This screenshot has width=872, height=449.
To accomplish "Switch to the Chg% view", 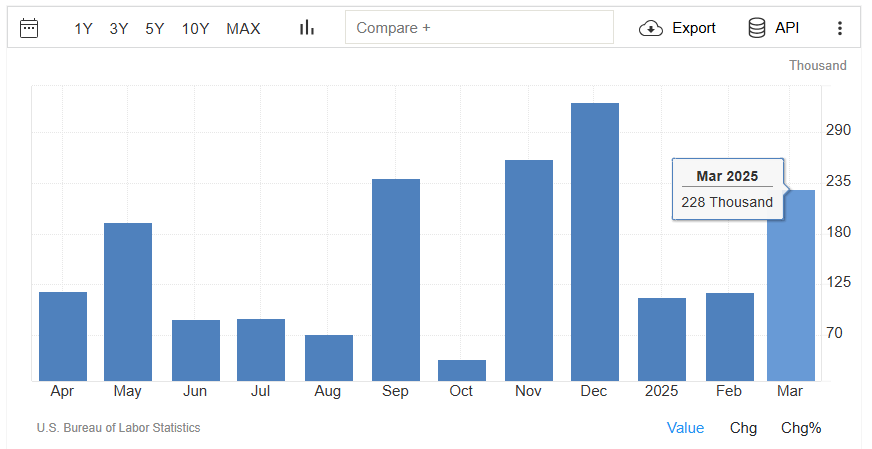I will point(801,428).
